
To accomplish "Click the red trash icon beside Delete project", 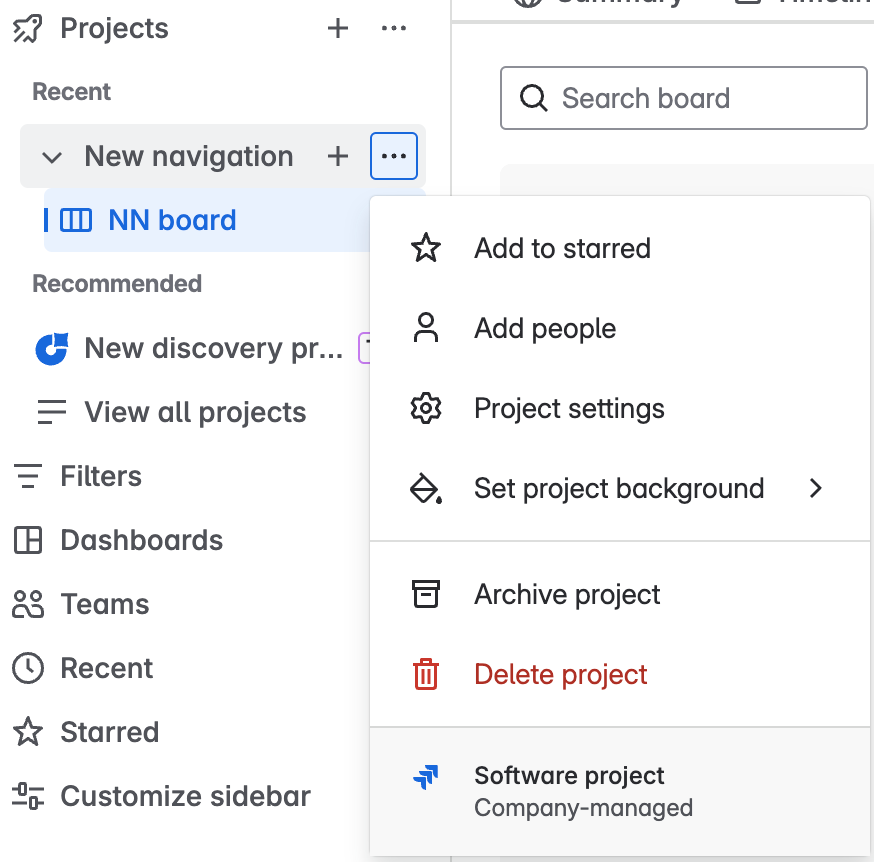I will [426, 674].
